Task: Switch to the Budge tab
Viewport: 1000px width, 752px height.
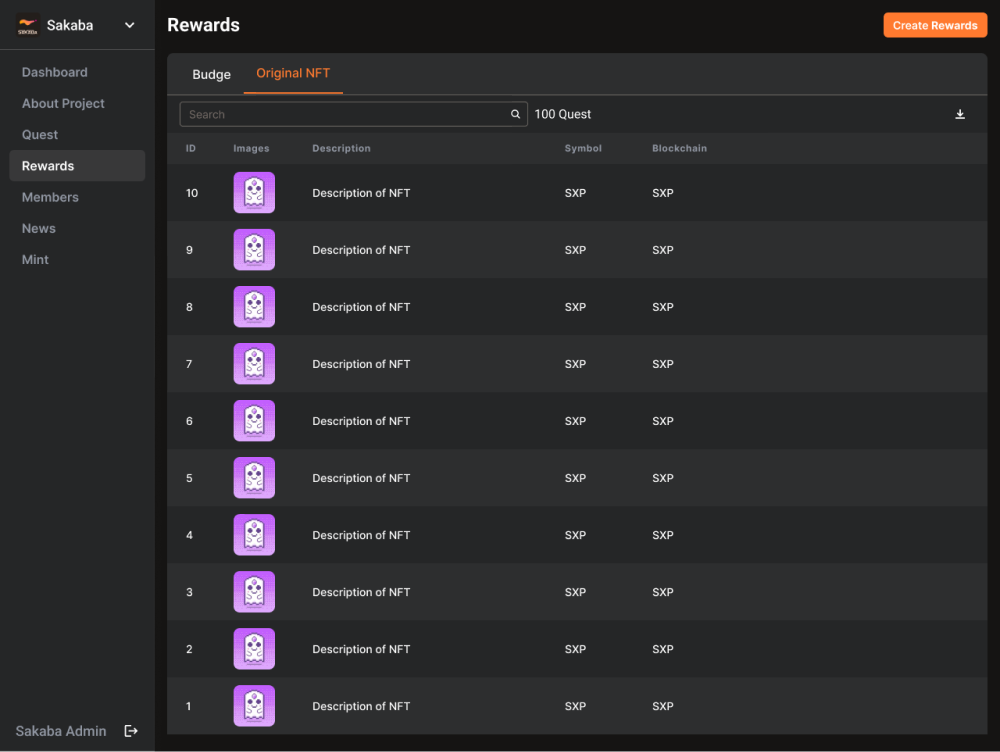Action: tap(211, 74)
